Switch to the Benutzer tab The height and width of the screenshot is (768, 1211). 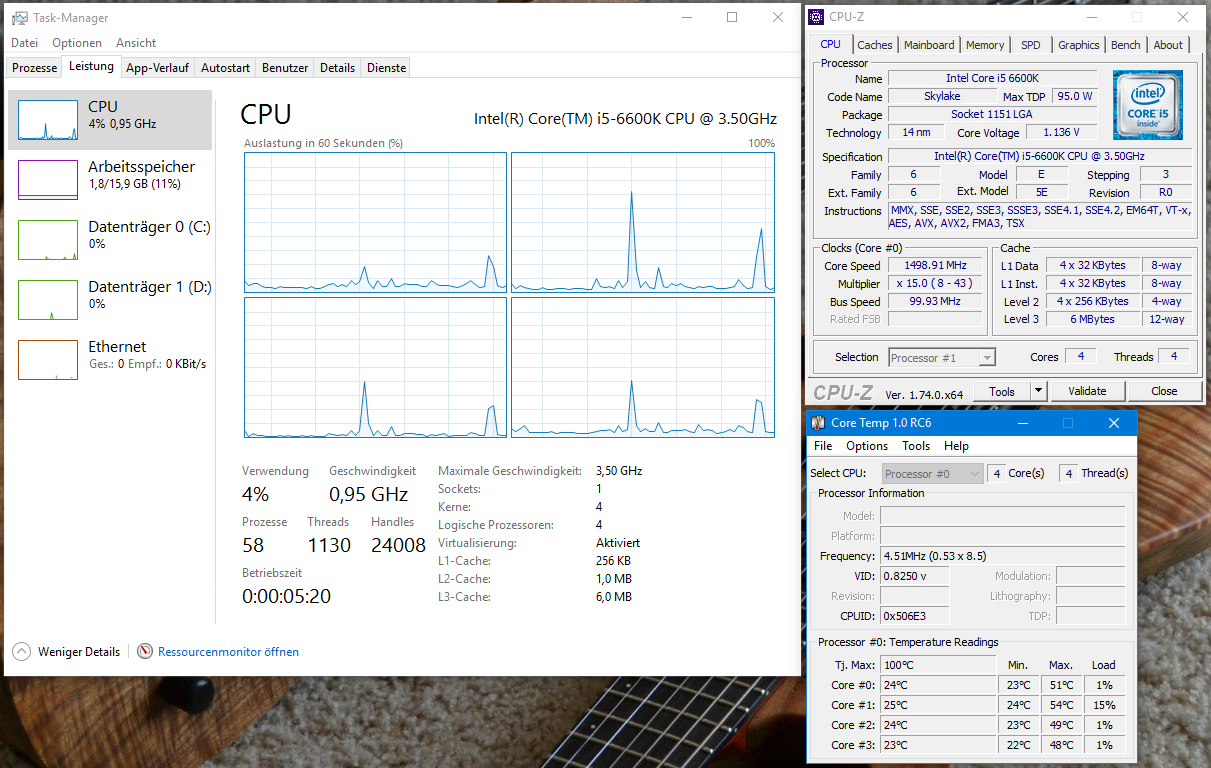click(x=285, y=68)
